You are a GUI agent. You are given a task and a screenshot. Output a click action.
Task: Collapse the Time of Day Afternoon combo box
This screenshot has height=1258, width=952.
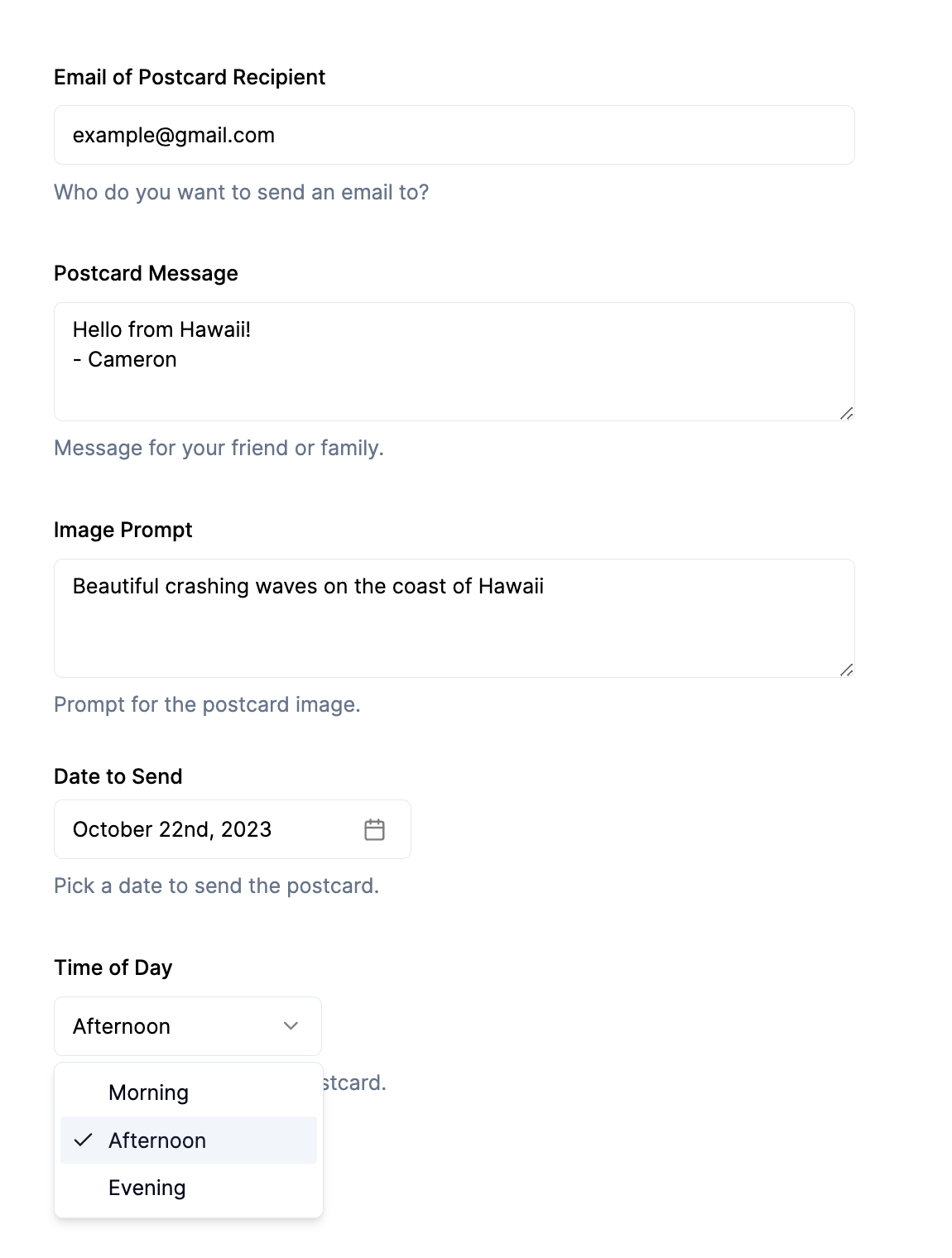point(188,1026)
